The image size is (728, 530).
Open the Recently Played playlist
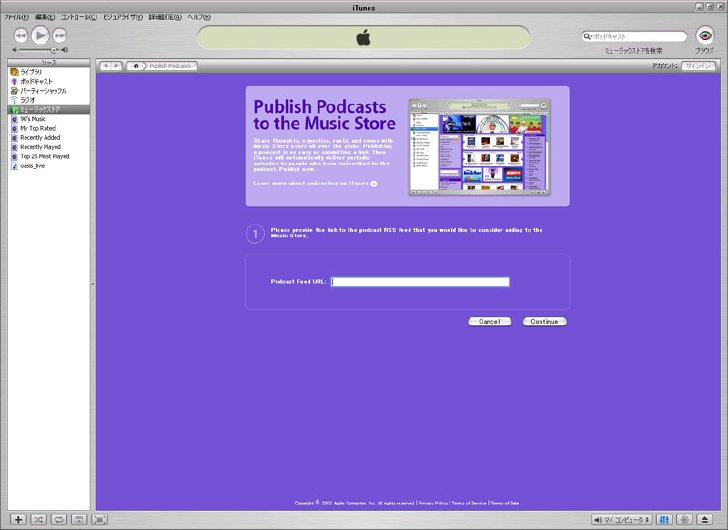(49, 147)
